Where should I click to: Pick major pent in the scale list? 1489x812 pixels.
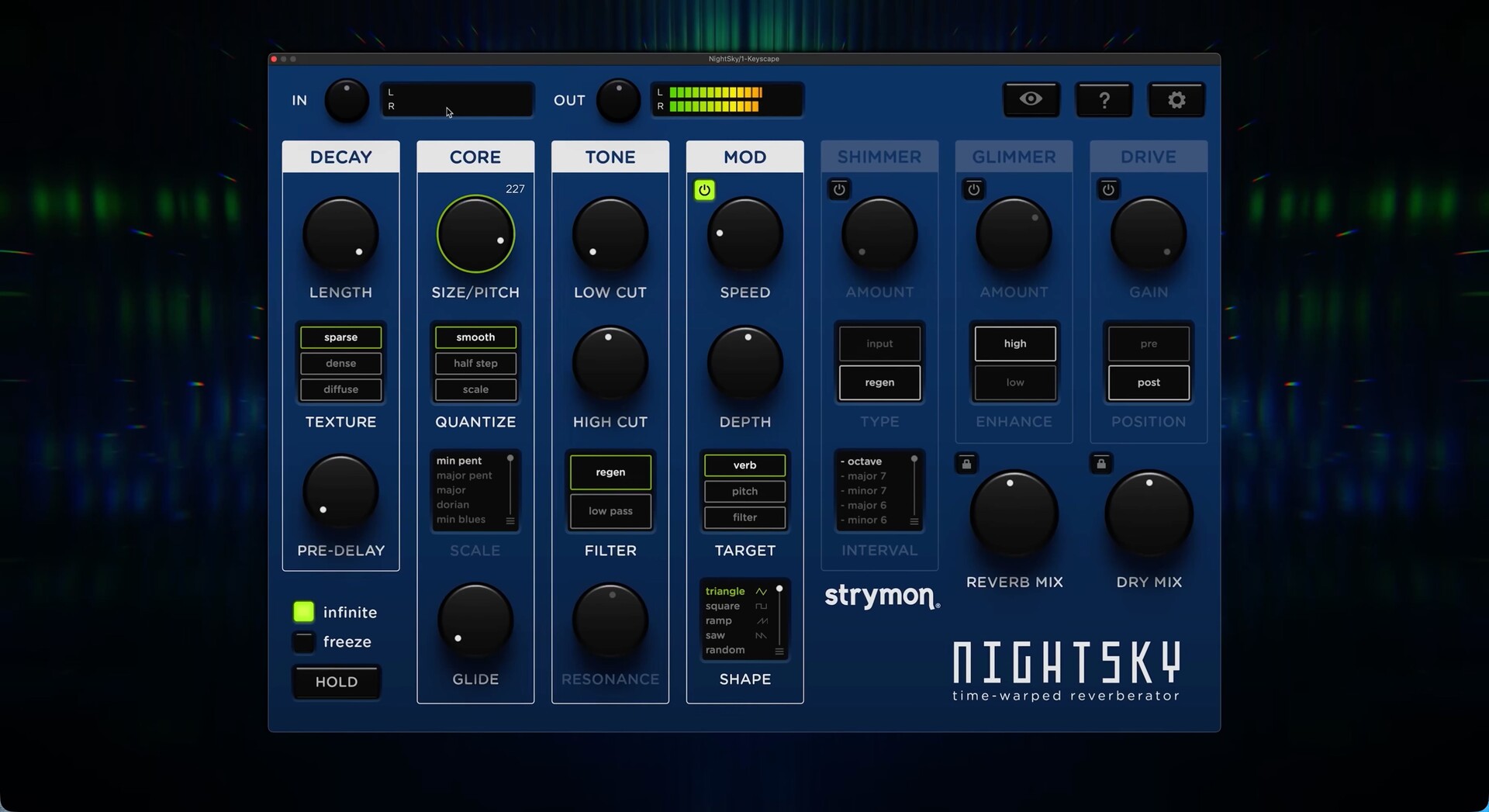464,475
